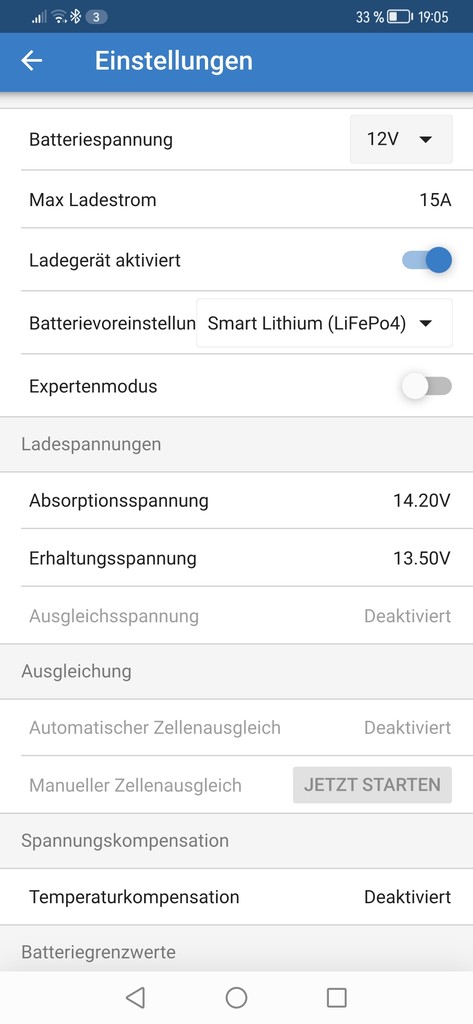Viewport: 473px width, 1024px height.
Task: Tap the recent apps square button
Action: 336,997
